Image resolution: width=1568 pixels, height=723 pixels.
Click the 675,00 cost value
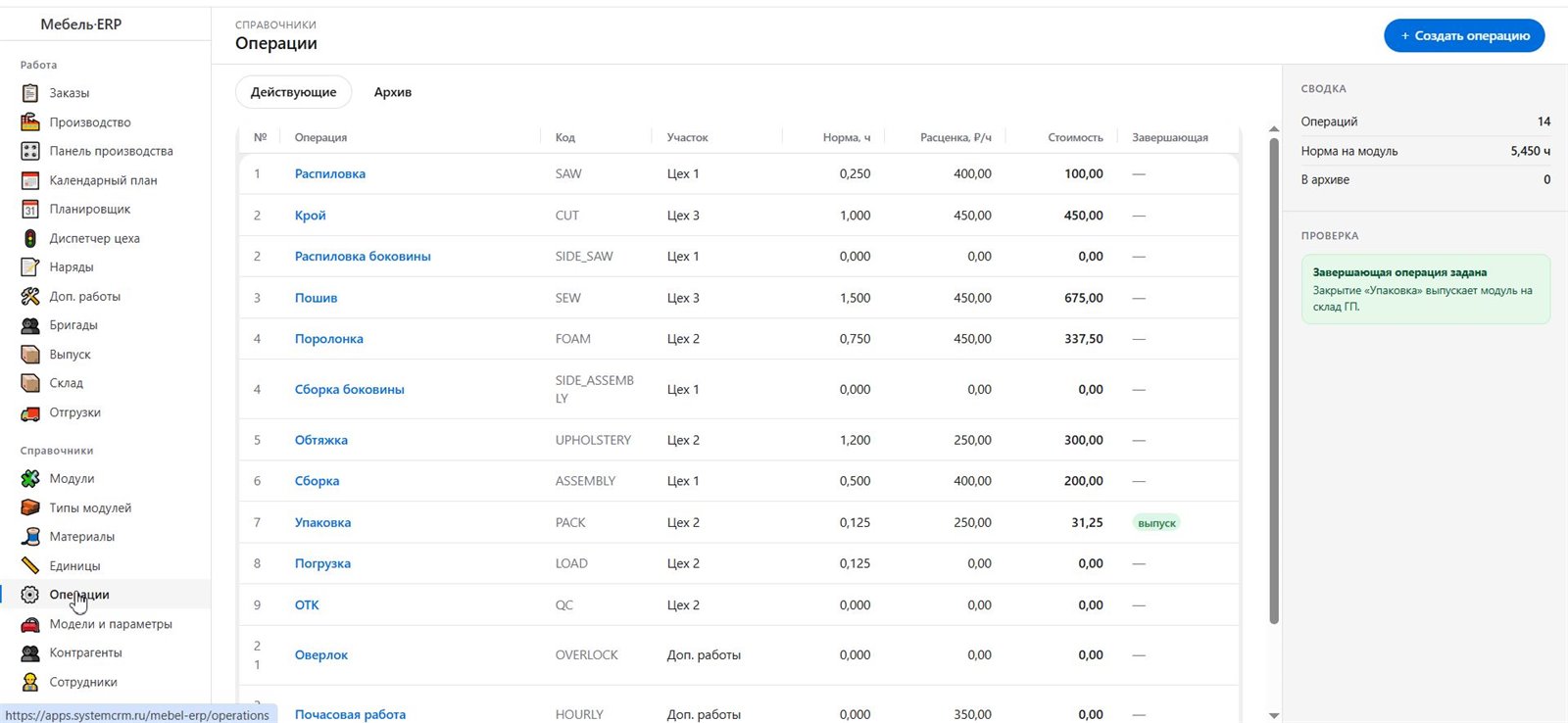1084,298
